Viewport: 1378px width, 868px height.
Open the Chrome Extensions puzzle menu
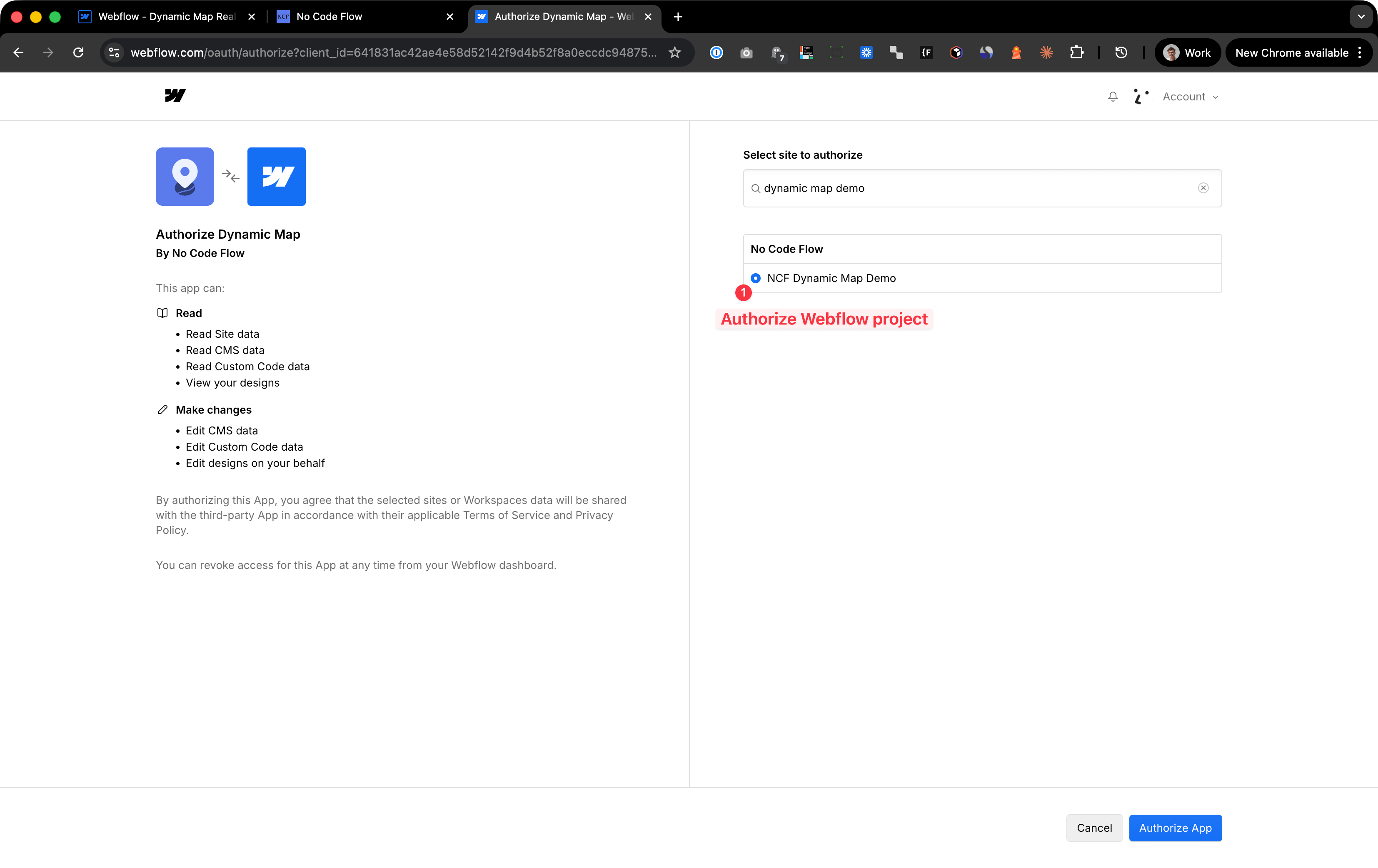click(1076, 52)
